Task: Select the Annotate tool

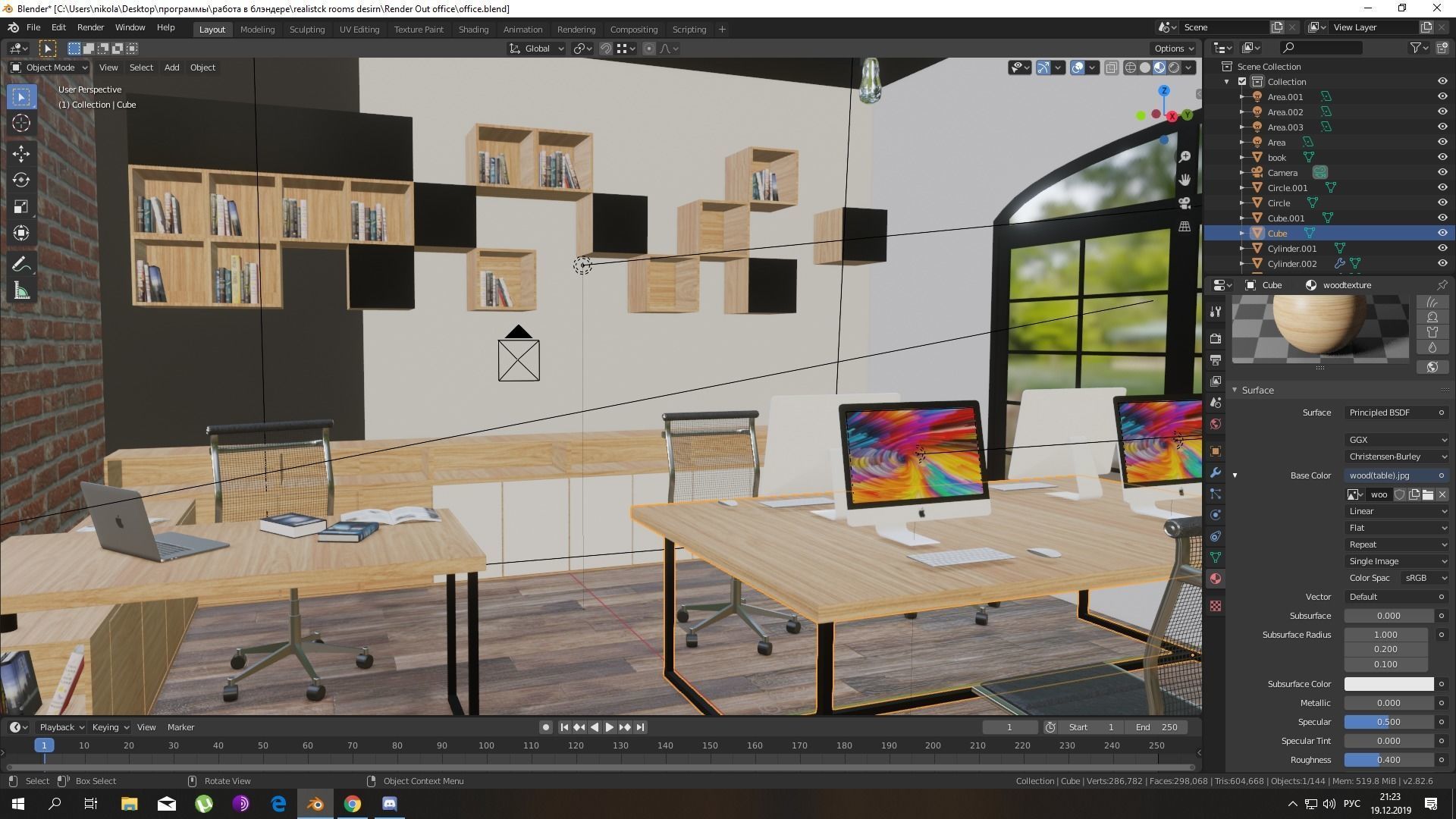Action: [x=21, y=265]
